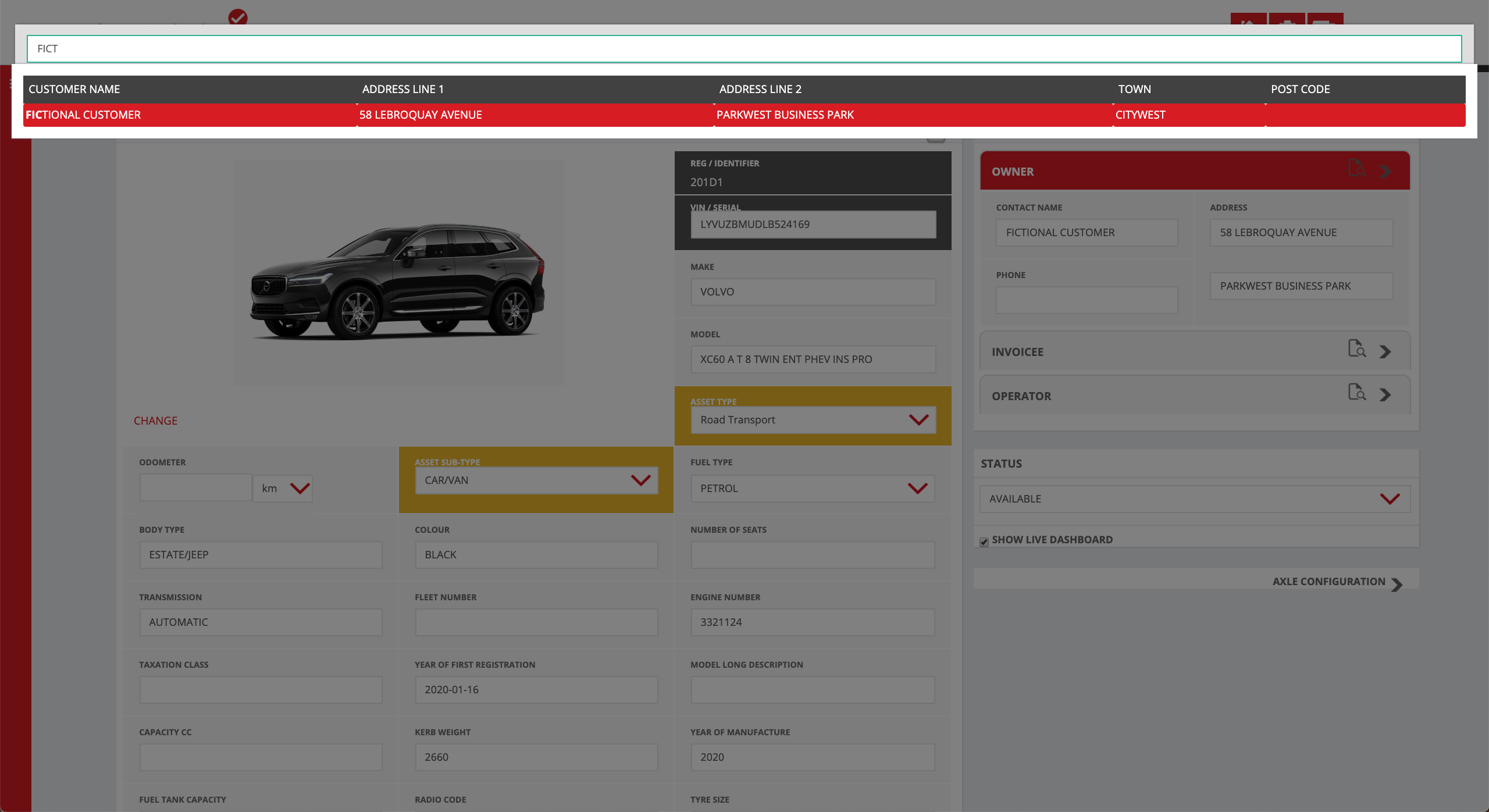
Task: Click the Transmission AUTOMATIC field
Action: point(261,622)
